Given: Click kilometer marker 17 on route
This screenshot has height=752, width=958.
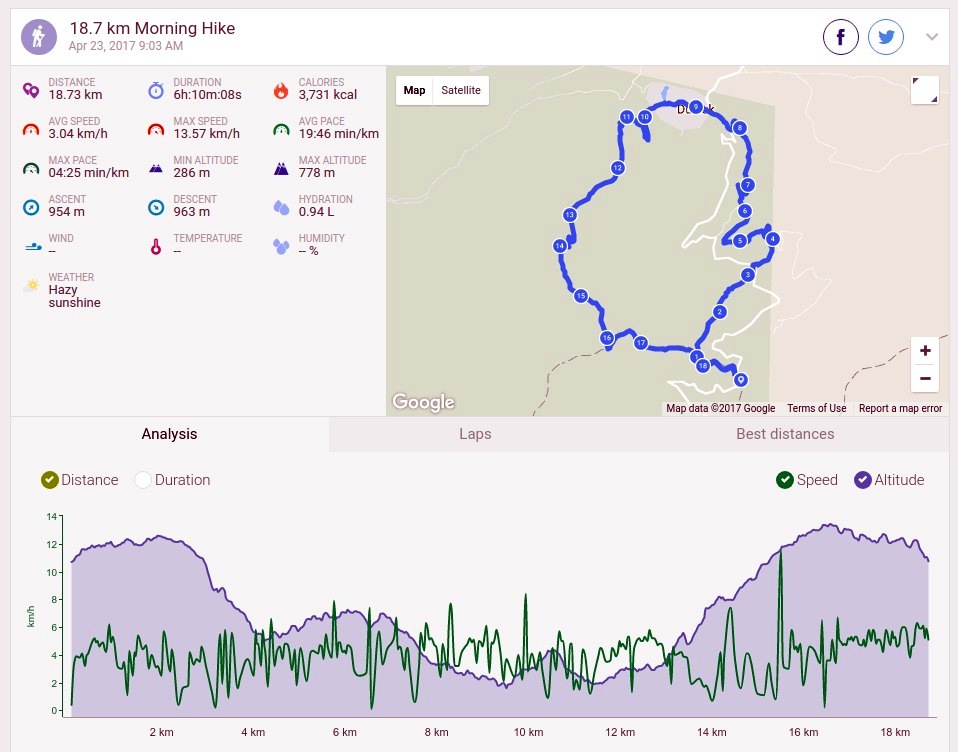Looking at the screenshot, I should click(640, 343).
